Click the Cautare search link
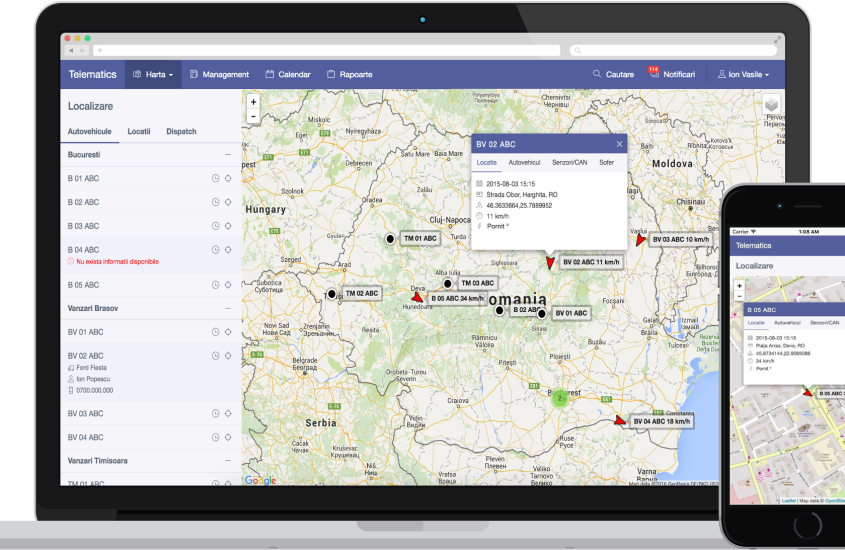The width and height of the screenshot is (845, 550). coord(613,74)
